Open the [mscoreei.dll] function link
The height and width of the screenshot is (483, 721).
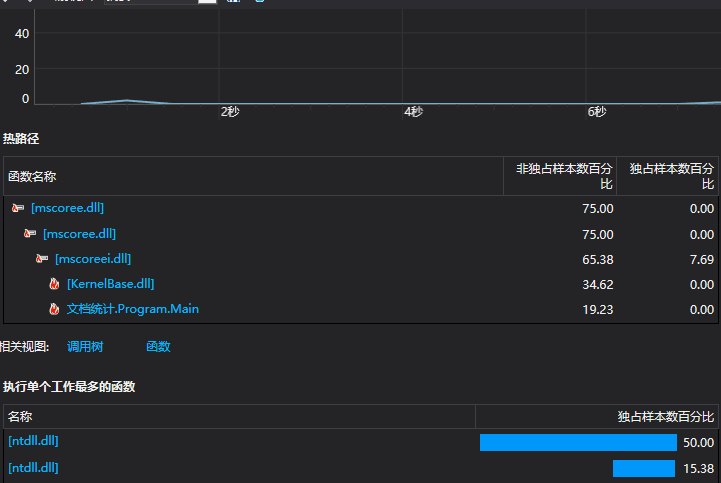point(93,258)
